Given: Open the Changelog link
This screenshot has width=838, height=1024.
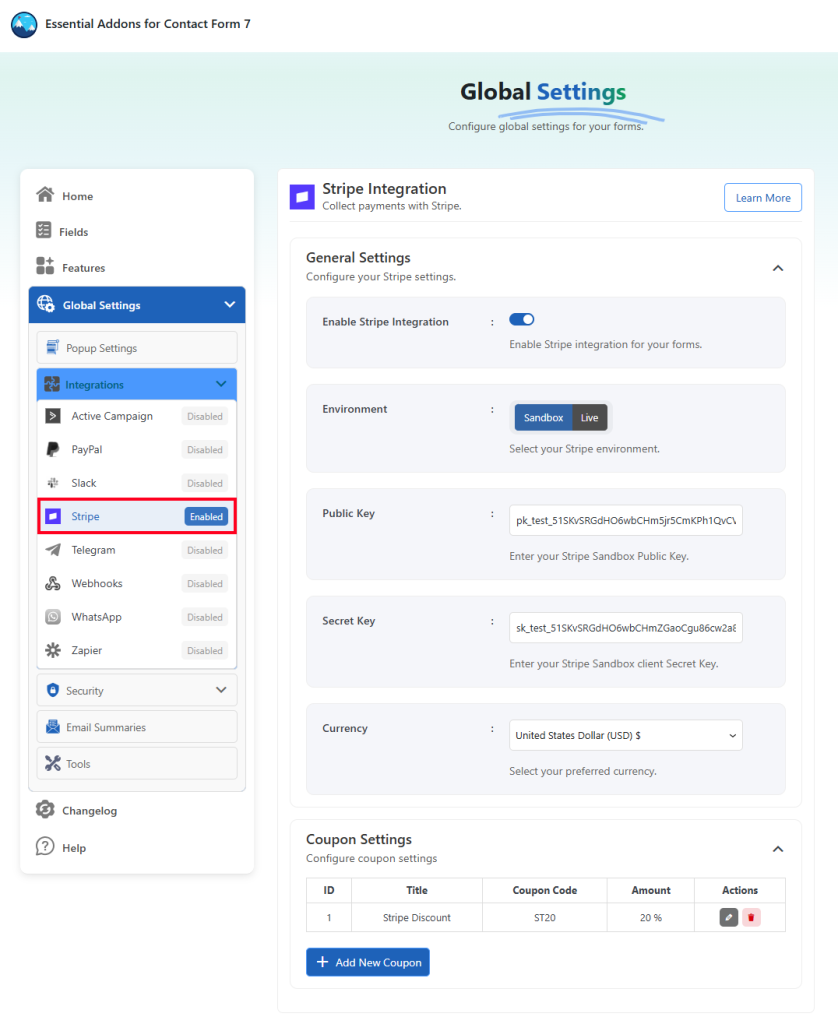Looking at the screenshot, I should 89,810.
